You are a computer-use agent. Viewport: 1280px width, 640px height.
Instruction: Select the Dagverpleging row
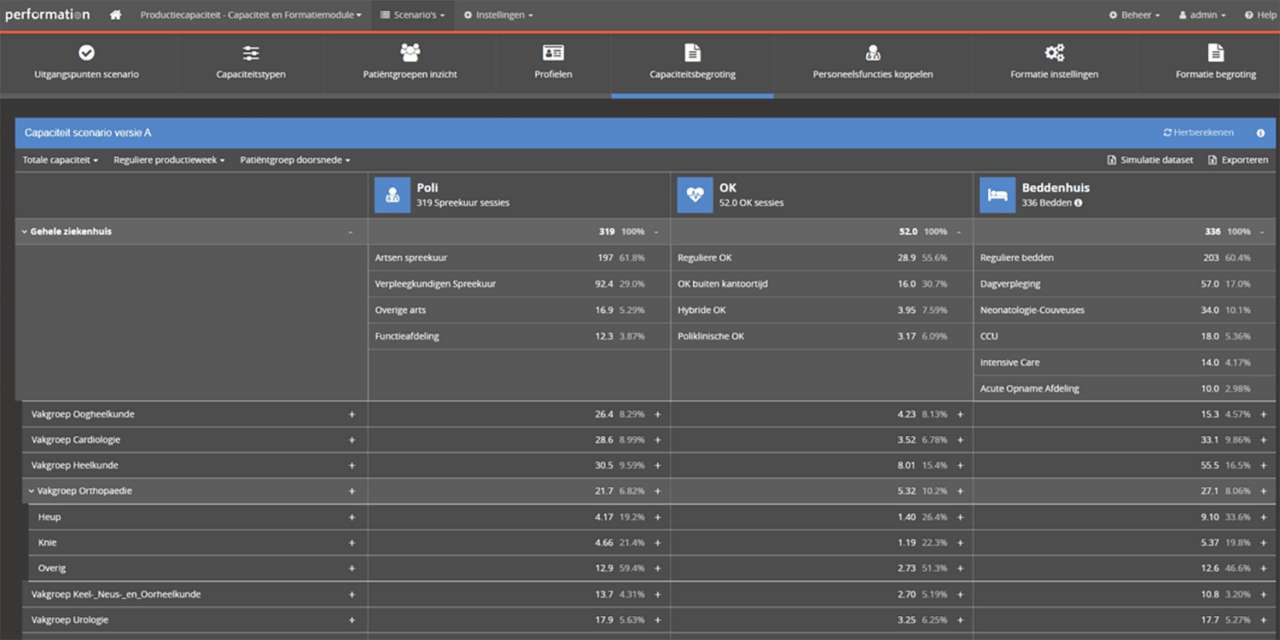1126,284
